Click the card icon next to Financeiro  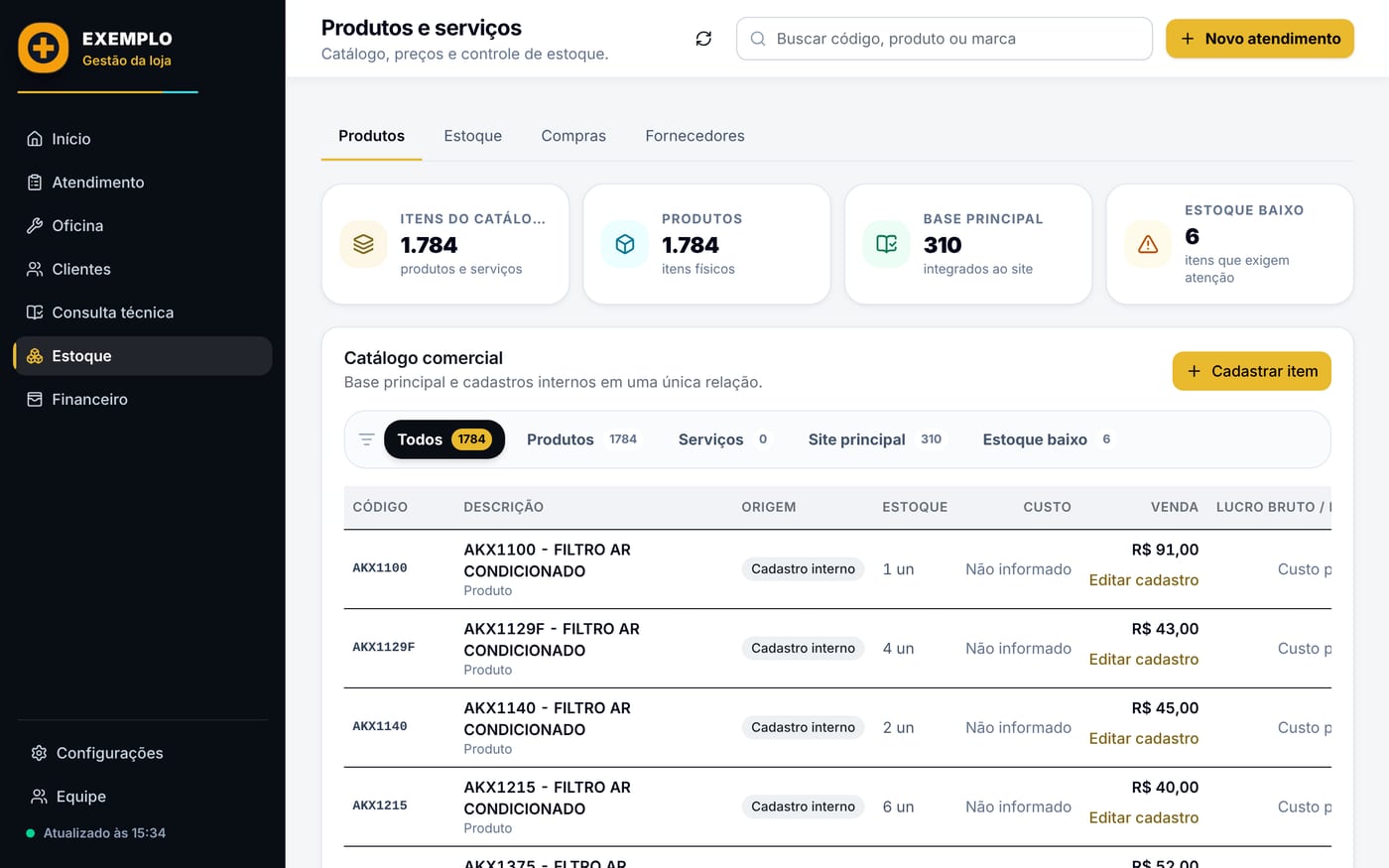point(35,399)
